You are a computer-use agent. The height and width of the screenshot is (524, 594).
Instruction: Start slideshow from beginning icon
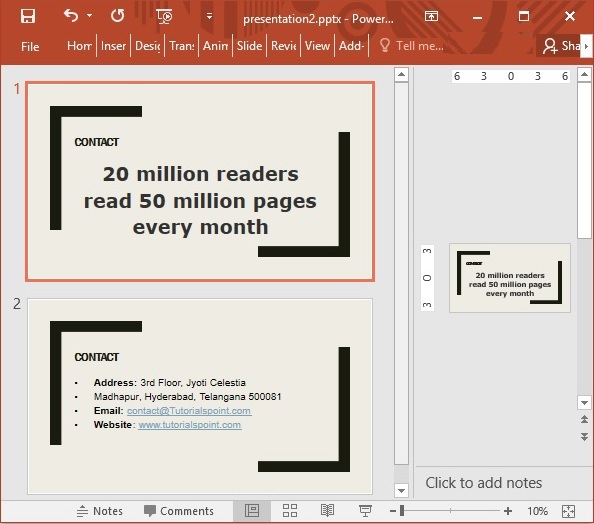164,16
